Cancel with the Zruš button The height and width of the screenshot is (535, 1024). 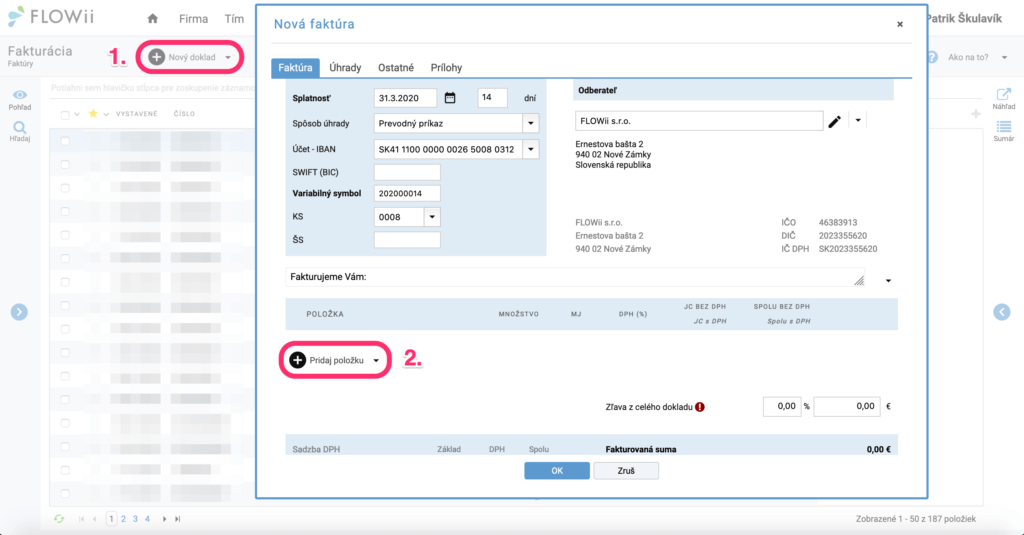626,470
